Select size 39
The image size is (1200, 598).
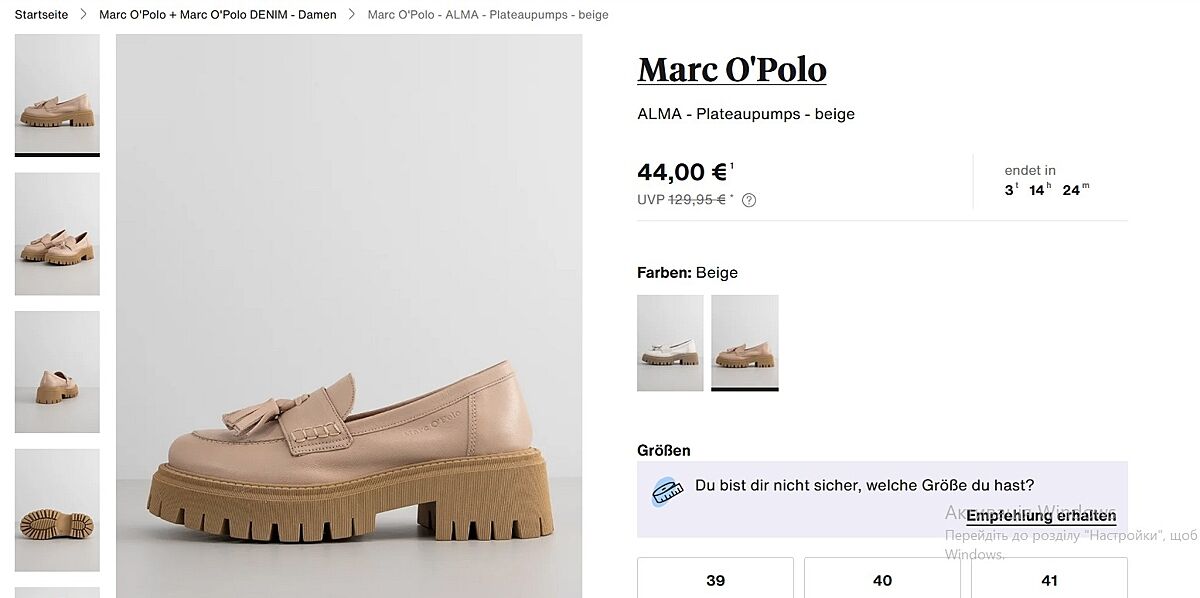(715, 580)
